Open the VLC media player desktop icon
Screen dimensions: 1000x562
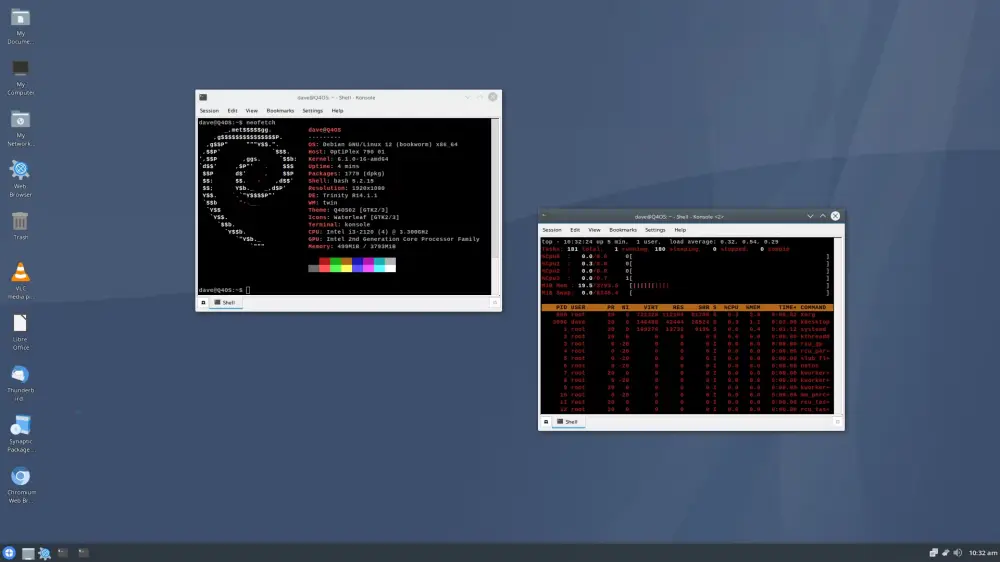[x=20, y=280]
